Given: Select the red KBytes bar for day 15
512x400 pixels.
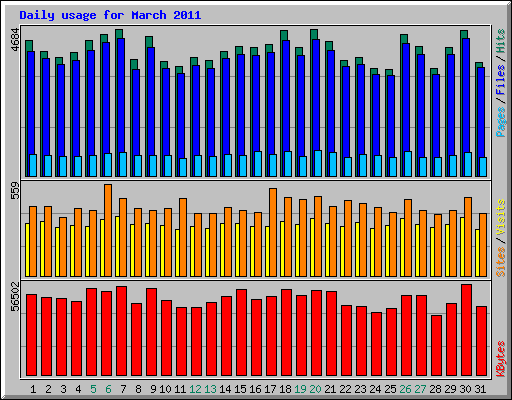Looking at the screenshot, I should 241,332.
